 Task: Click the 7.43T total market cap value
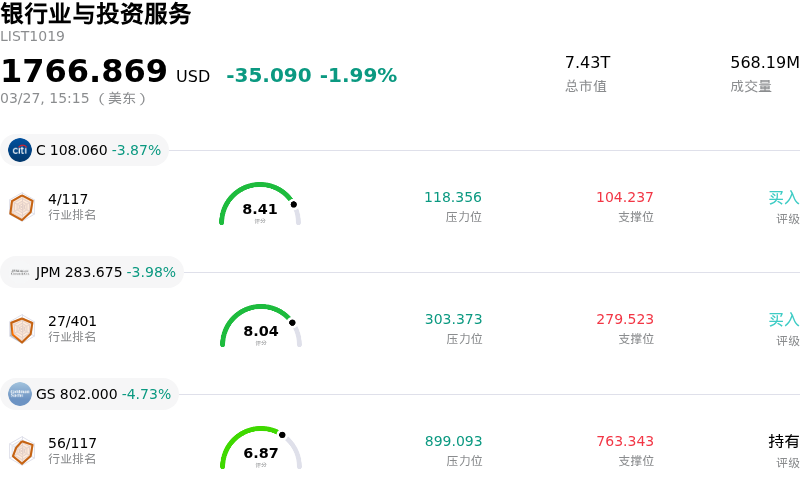coord(587,63)
